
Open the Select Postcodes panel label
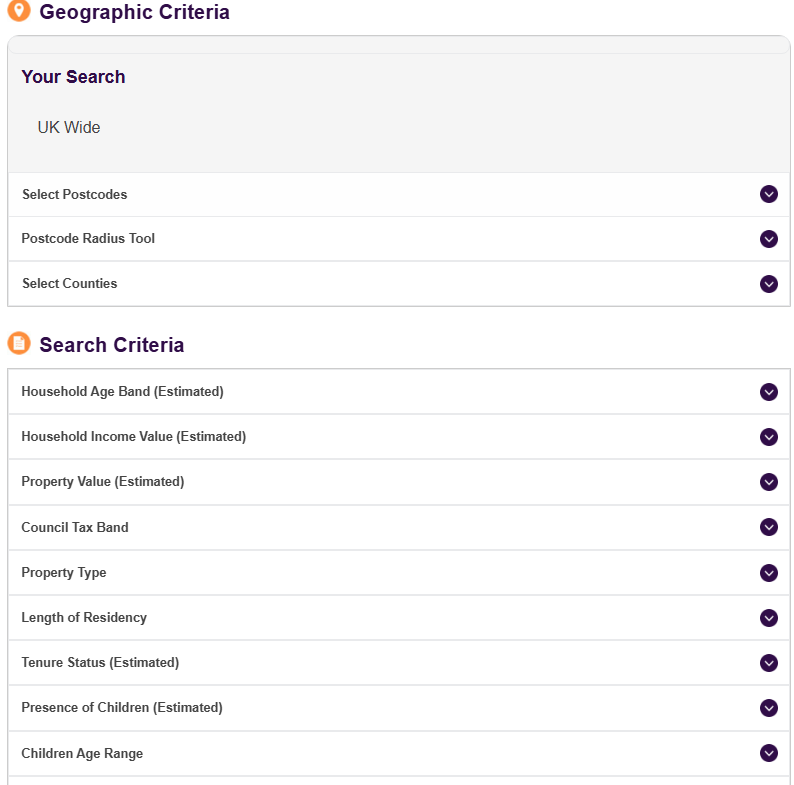pyautogui.click(x=75, y=194)
